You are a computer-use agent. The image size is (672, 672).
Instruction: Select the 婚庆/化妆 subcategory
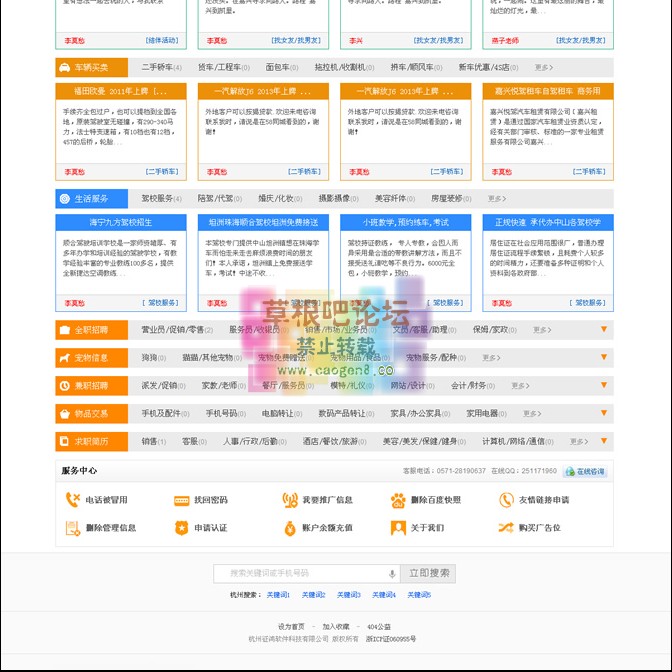coord(280,198)
